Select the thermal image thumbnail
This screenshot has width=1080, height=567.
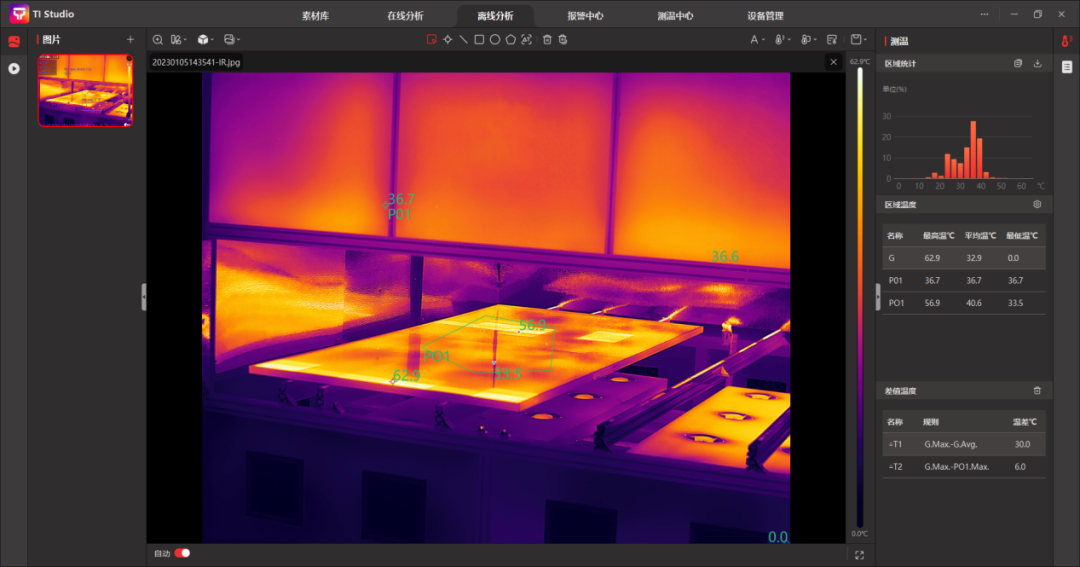click(x=85, y=90)
